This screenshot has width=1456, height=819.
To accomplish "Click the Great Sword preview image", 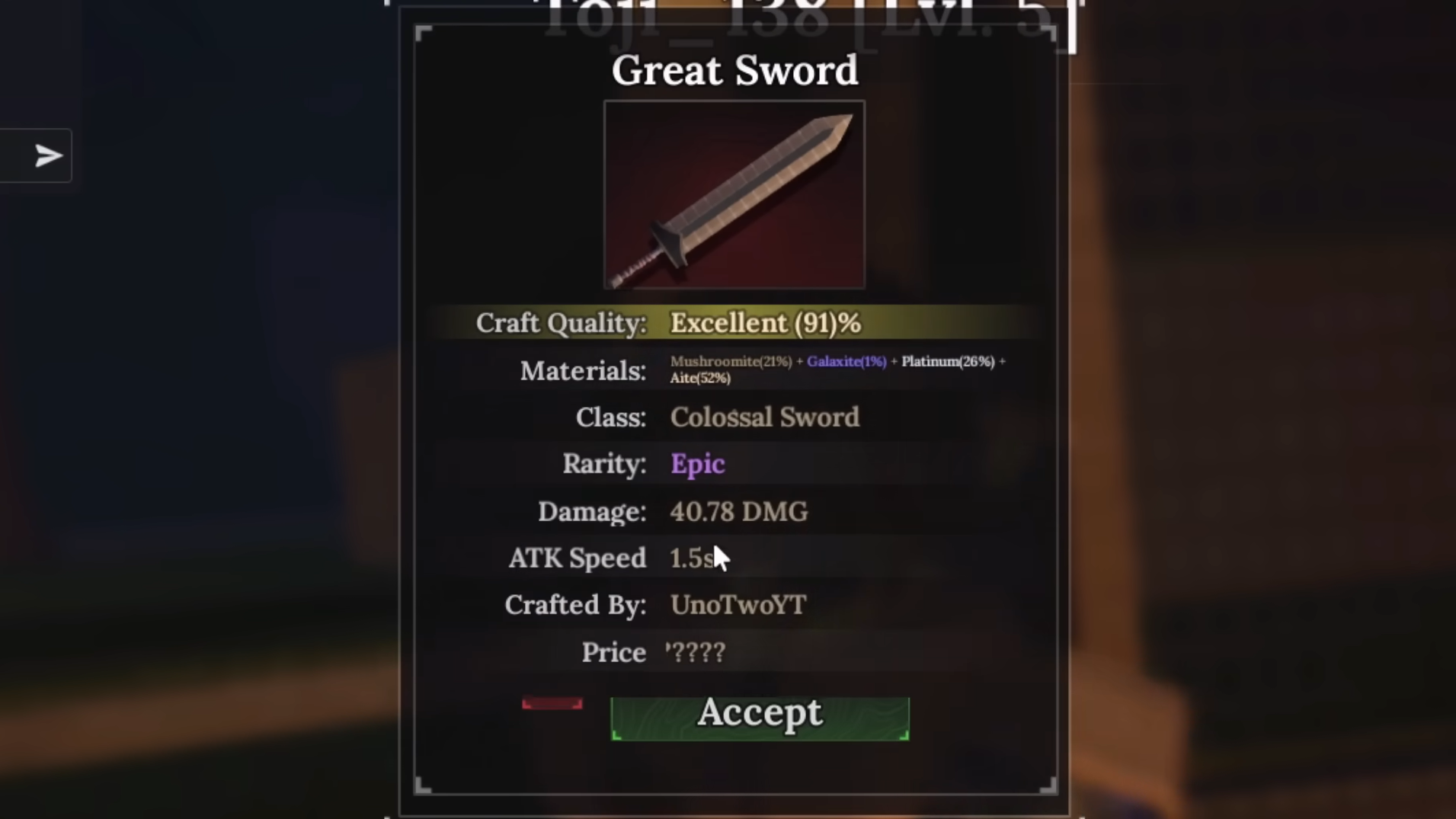I will pos(734,195).
